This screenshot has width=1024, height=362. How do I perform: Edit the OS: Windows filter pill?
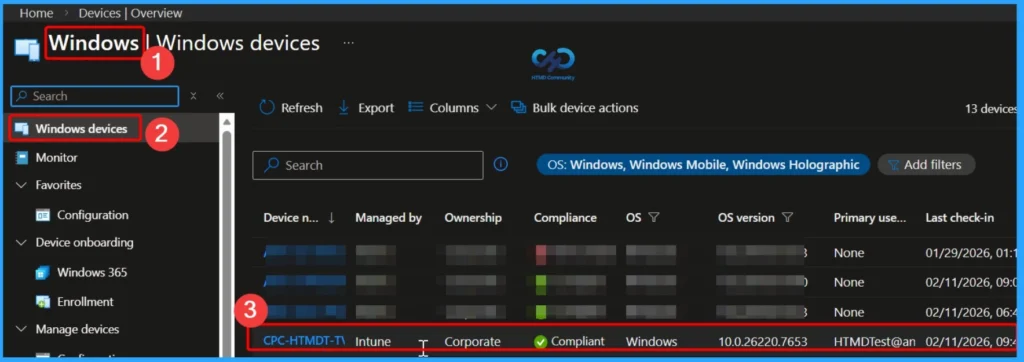703,165
